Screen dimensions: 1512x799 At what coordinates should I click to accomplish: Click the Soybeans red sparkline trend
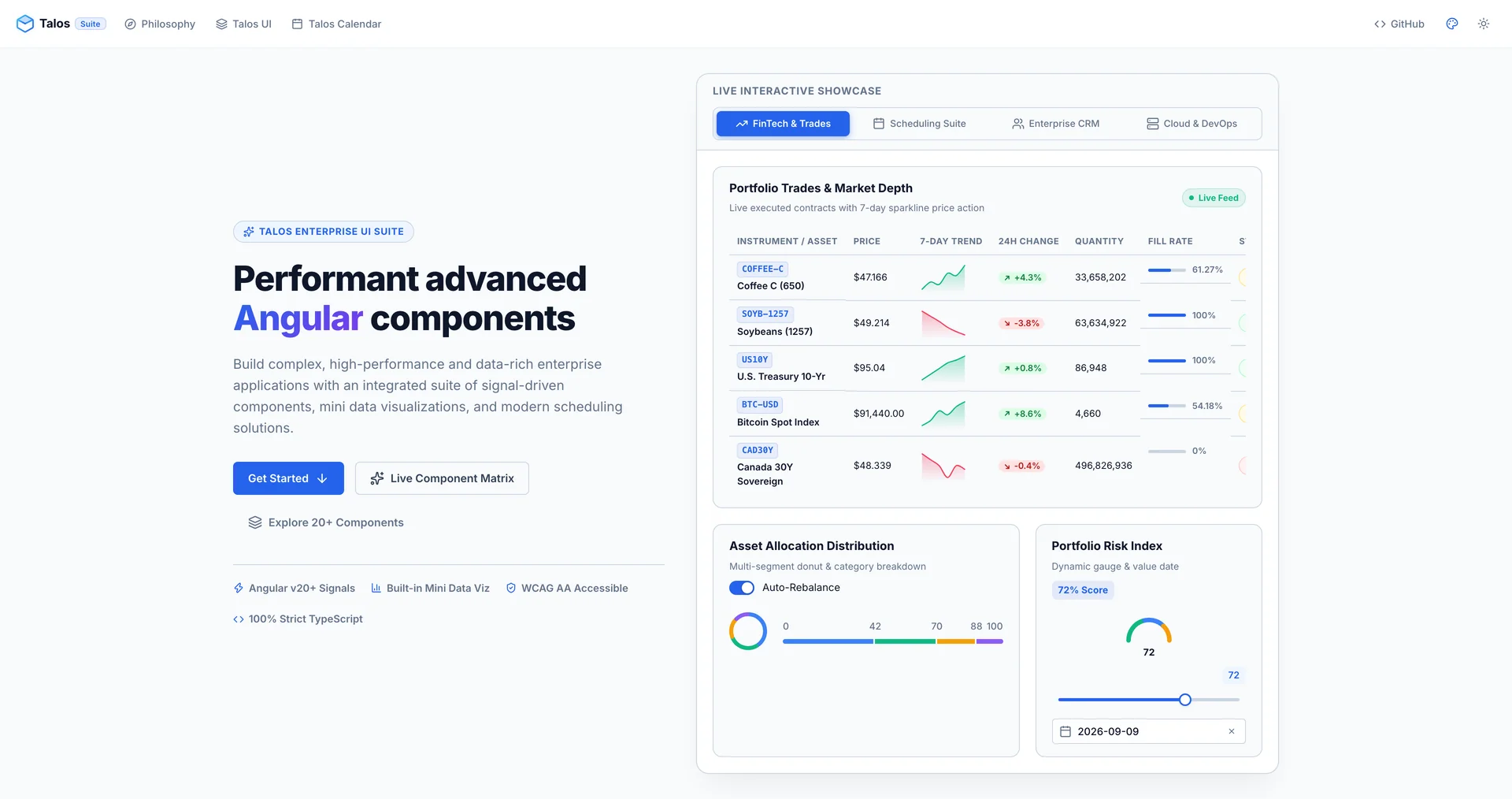pyautogui.click(x=943, y=323)
